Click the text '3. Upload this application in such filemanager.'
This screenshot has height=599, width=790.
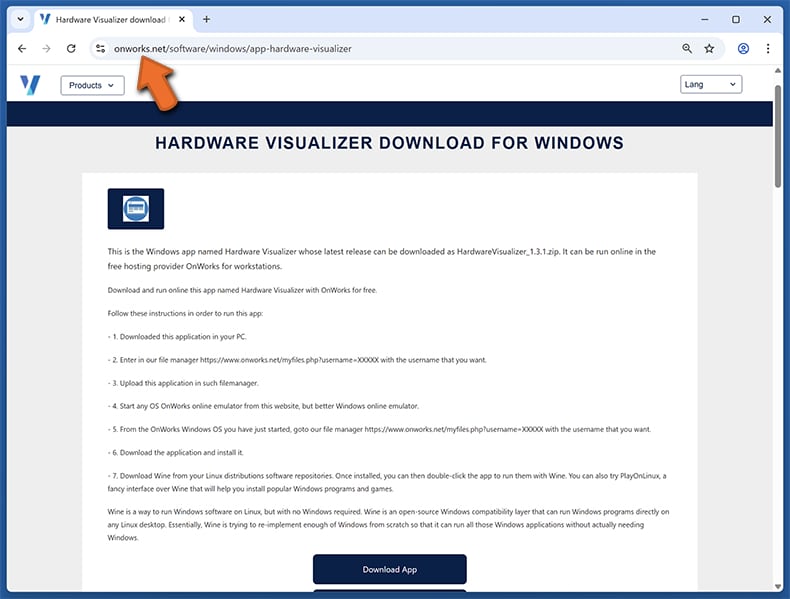[x=183, y=383]
